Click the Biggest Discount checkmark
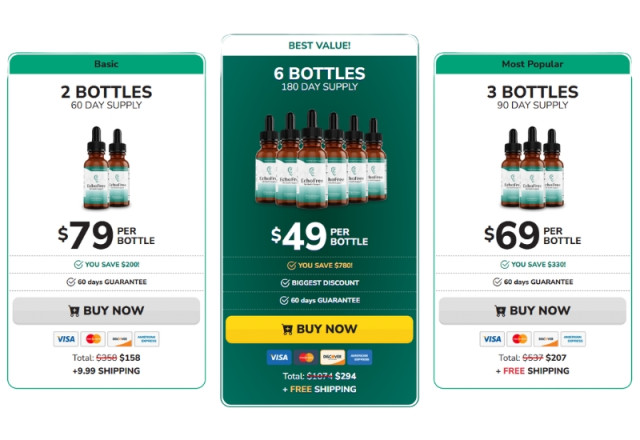 (x=285, y=283)
